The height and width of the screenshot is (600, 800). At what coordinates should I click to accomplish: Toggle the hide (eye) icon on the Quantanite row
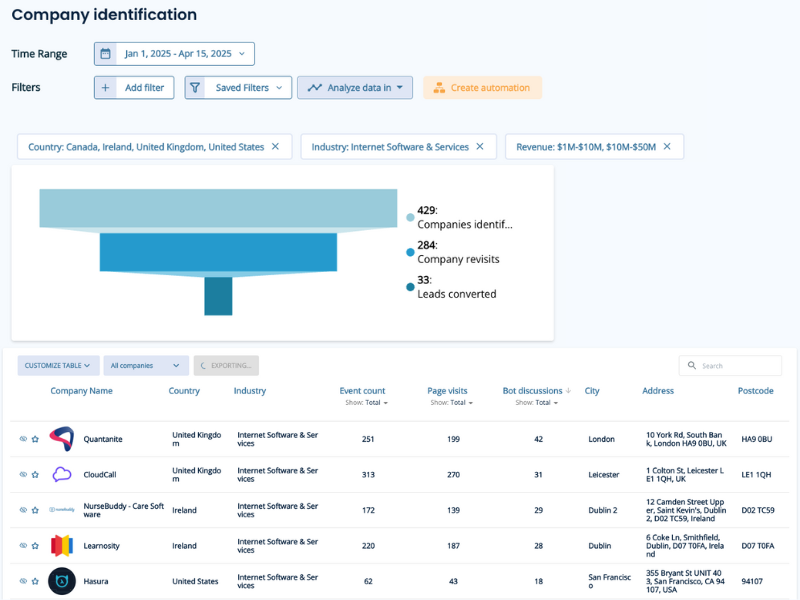(x=22, y=439)
